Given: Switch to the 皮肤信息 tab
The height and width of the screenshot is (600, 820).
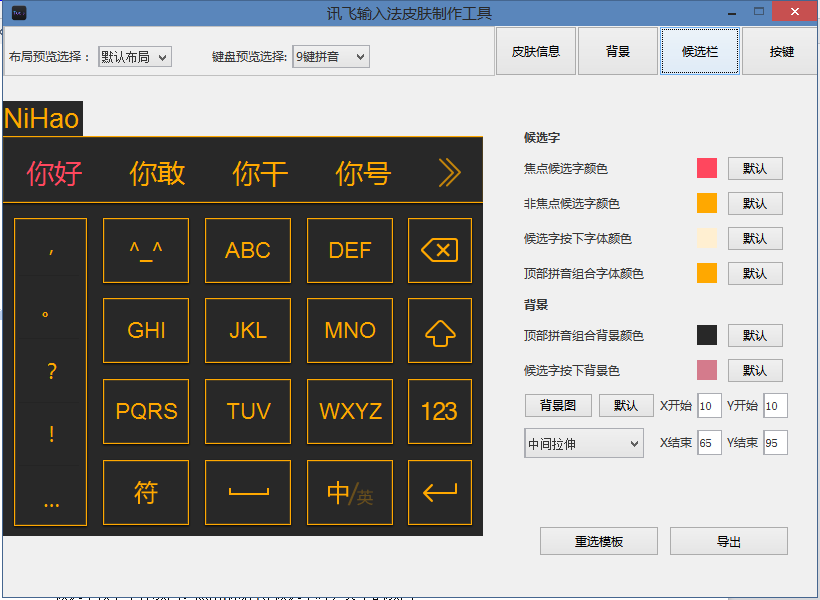Looking at the screenshot, I should click(x=536, y=52).
